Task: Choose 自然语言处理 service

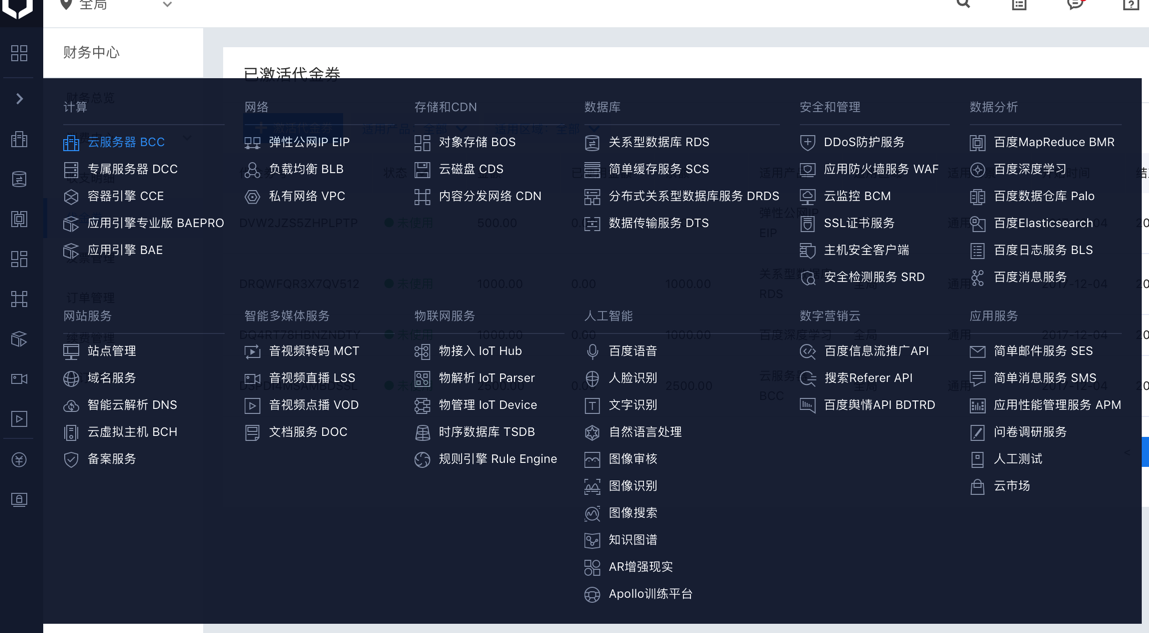Action: pyautogui.click(x=645, y=432)
